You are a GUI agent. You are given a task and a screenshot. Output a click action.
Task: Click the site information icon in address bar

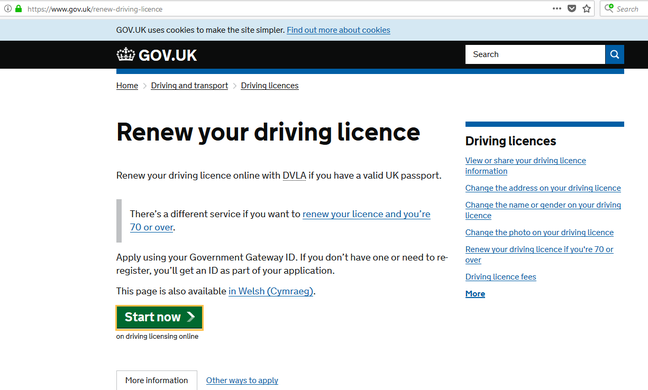pos(7,8)
